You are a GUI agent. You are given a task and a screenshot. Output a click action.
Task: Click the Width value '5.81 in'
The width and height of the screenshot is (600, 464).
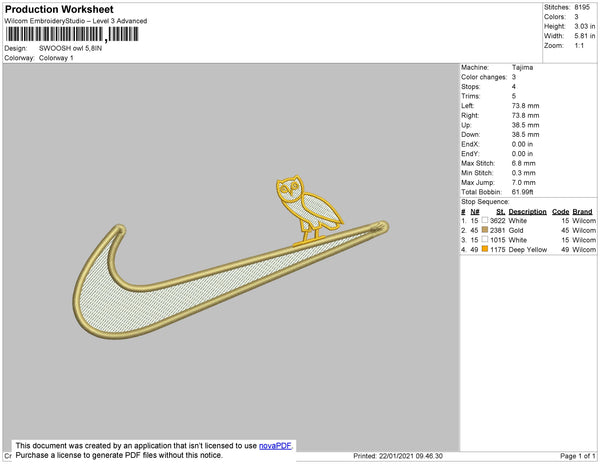tap(585, 36)
